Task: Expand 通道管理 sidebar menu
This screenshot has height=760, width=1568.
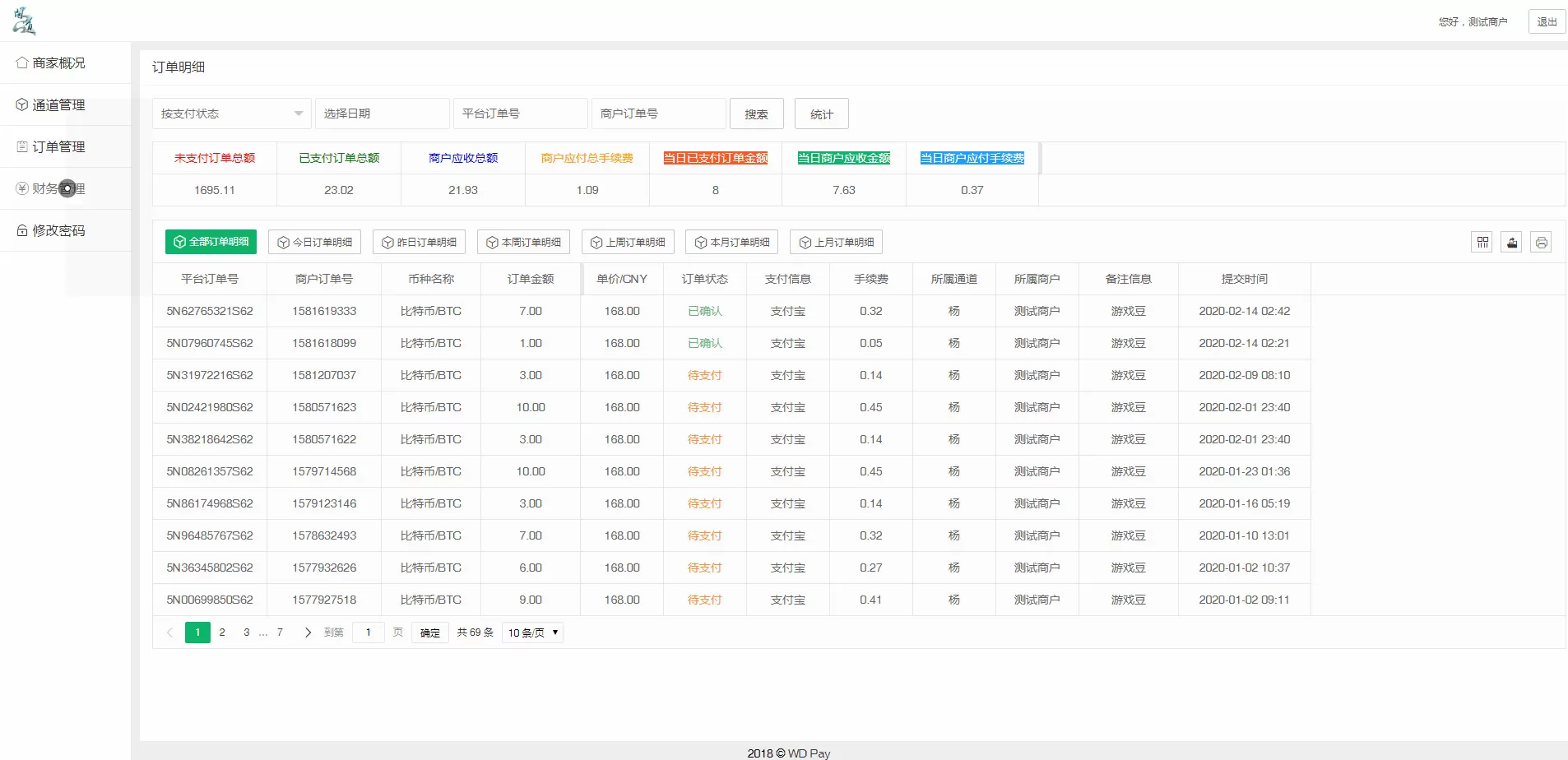Action: [x=58, y=104]
